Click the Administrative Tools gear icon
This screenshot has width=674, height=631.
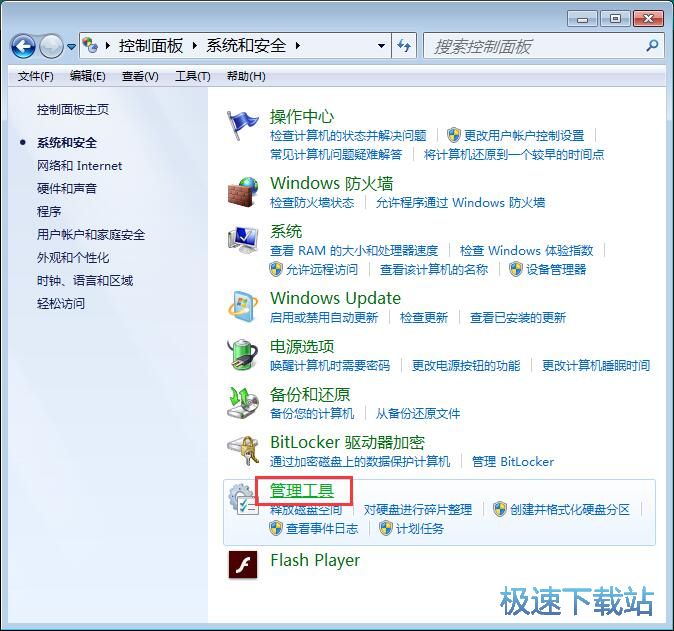point(243,499)
